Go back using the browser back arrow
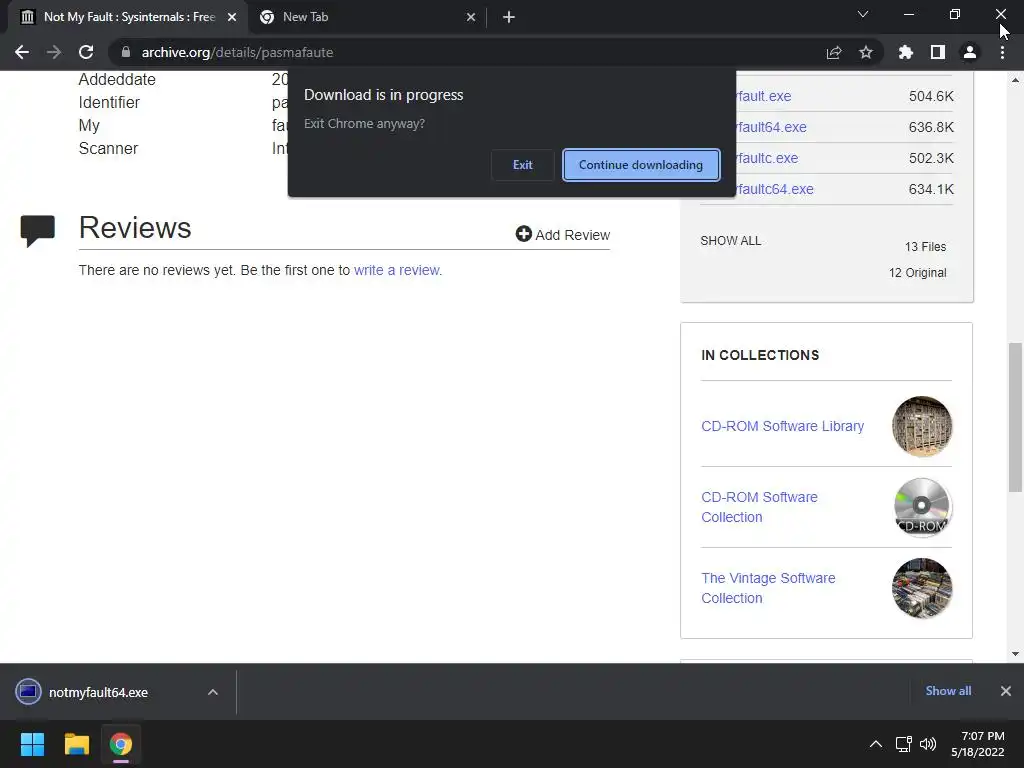1024x768 pixels. point(22,52)
